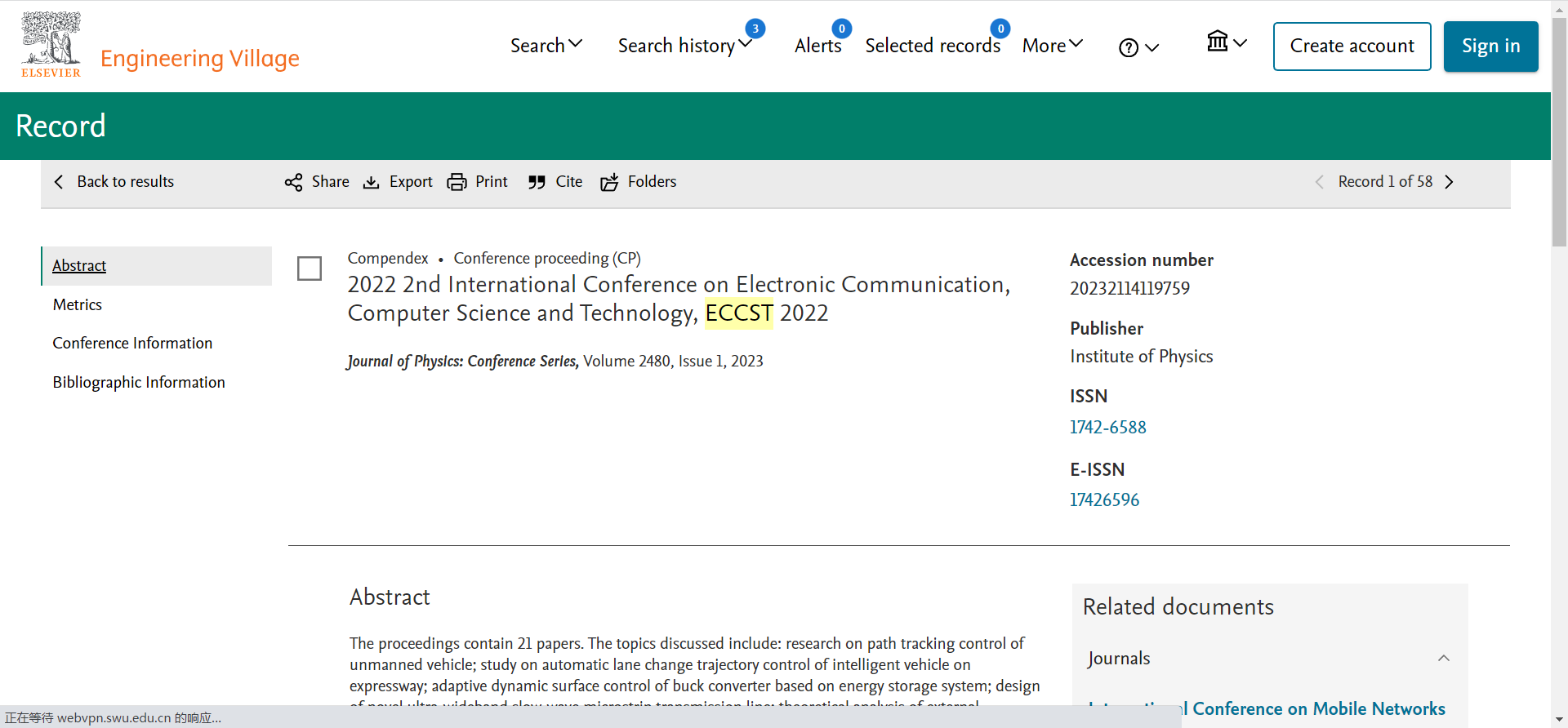Click the Print label in the toolbar

click(x=492, y=182)
